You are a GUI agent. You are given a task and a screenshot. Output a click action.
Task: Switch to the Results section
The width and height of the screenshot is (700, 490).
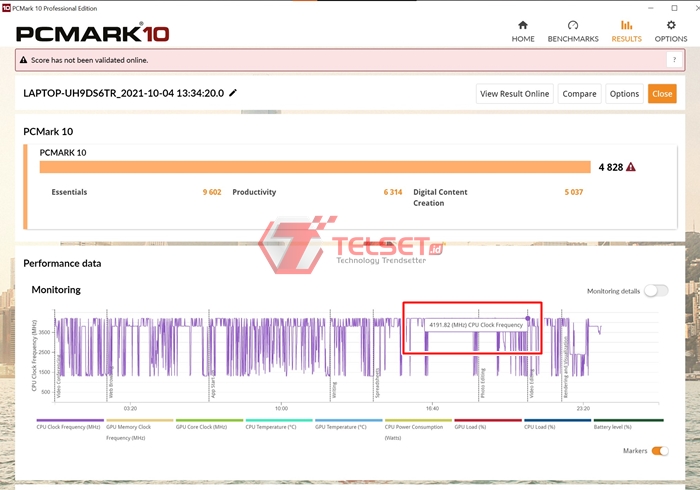pos(626,30)
